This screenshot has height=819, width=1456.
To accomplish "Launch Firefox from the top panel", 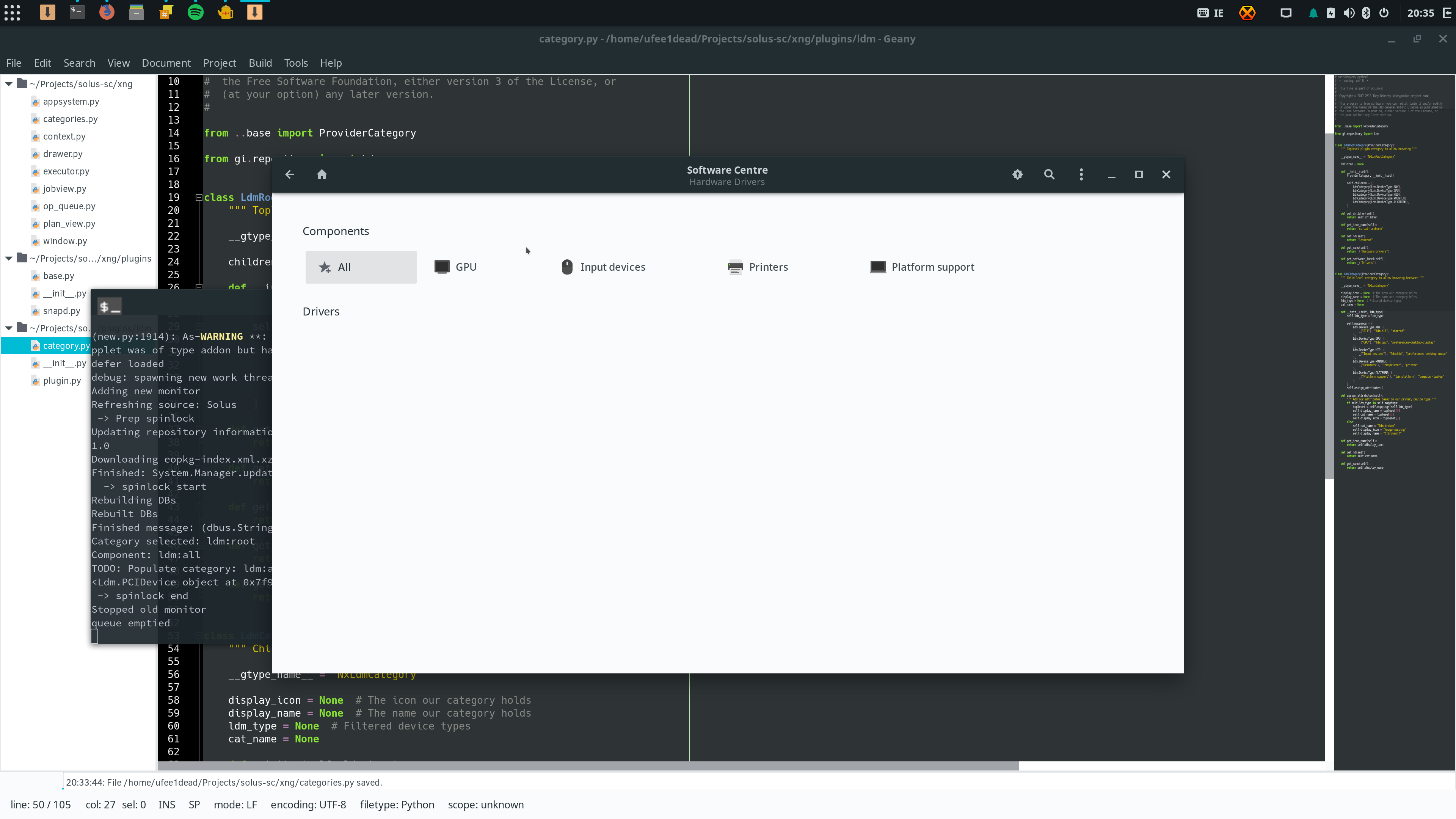I will pyautogui.click(x=107, y=13).
